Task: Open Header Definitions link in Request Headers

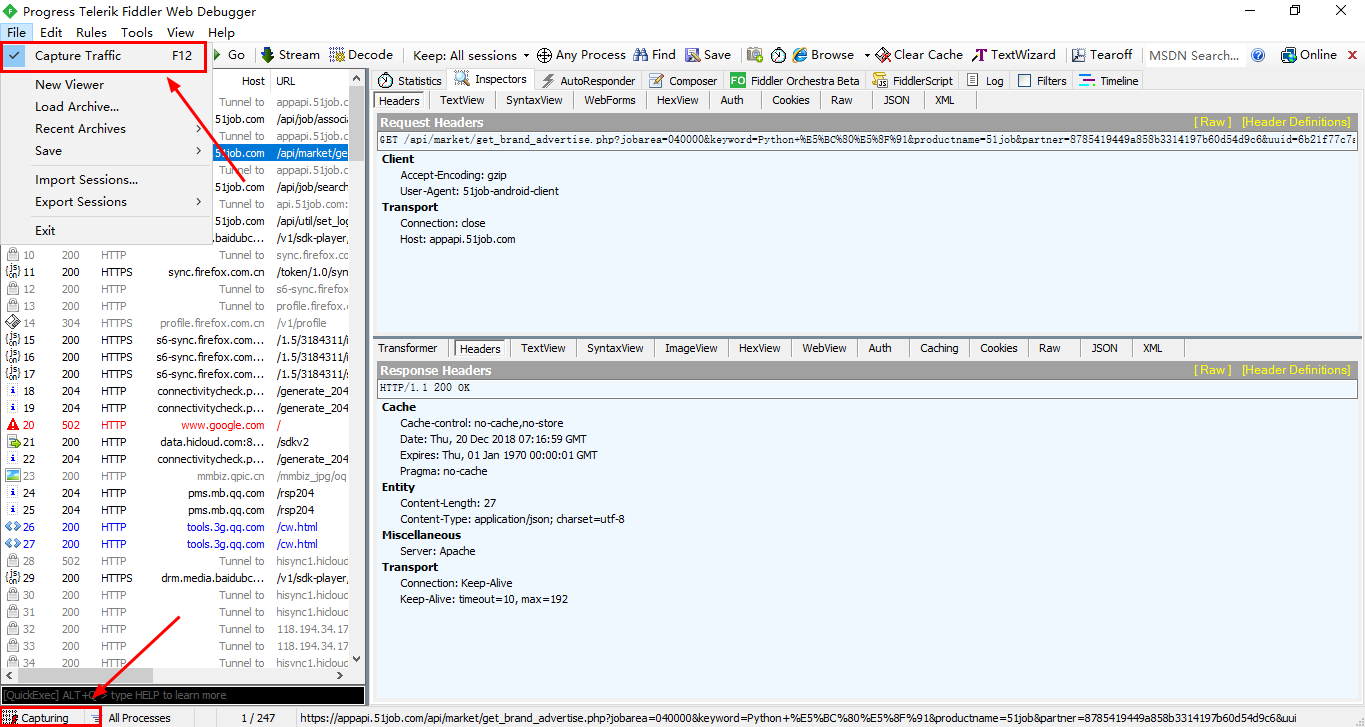Action: pyautogui.click(x=1296, y=122)
